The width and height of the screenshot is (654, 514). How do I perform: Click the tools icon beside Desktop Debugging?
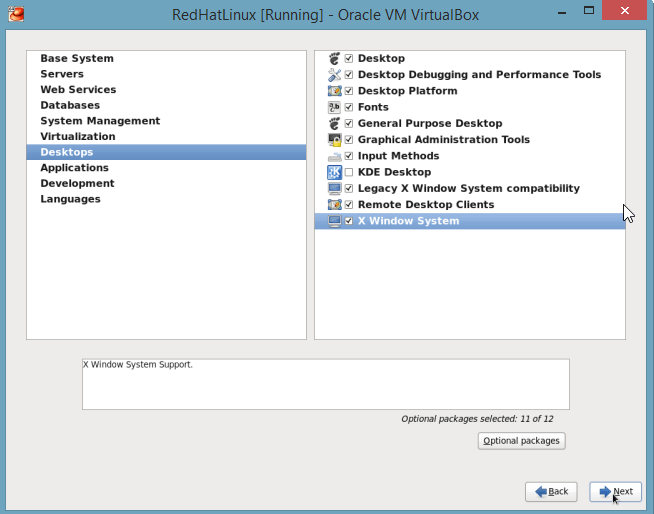point(335,75)
